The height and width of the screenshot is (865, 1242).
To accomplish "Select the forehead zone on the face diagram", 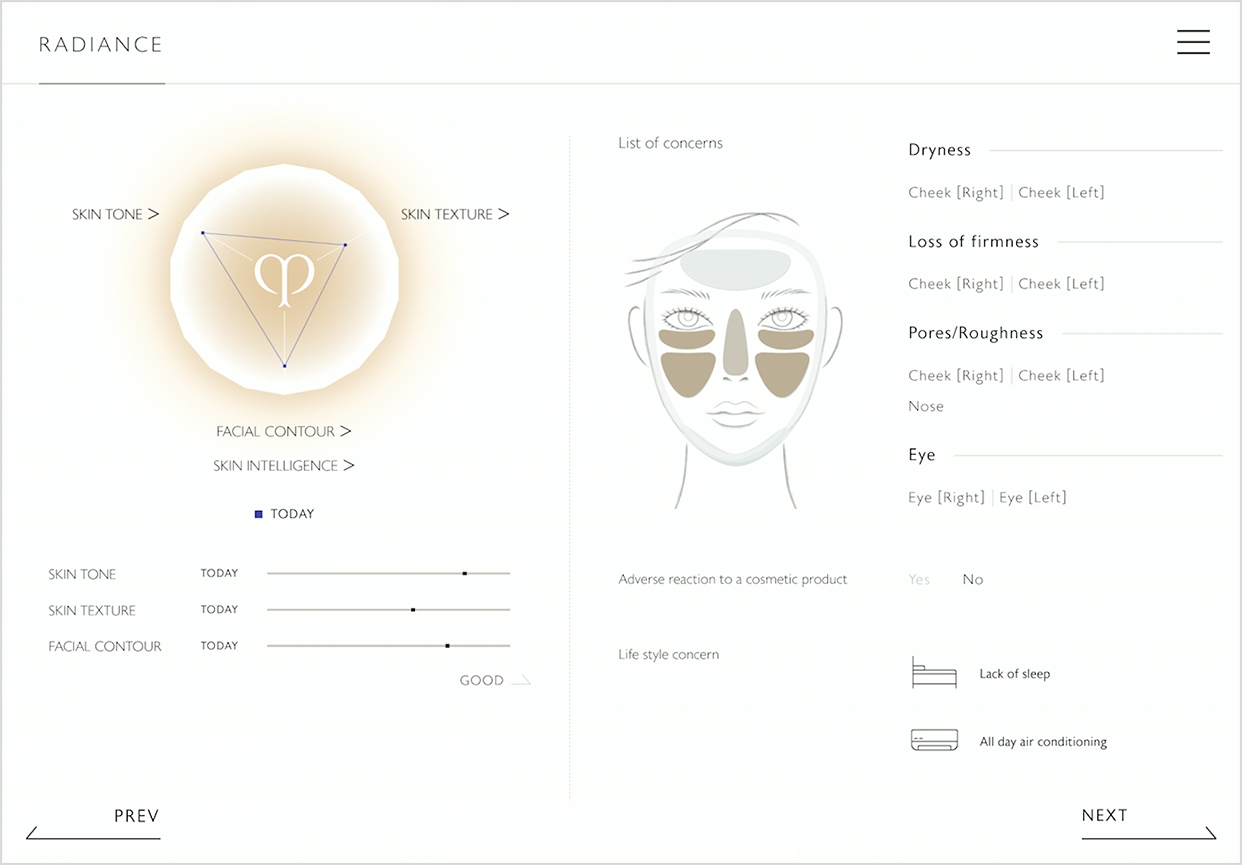I will 734,265.
